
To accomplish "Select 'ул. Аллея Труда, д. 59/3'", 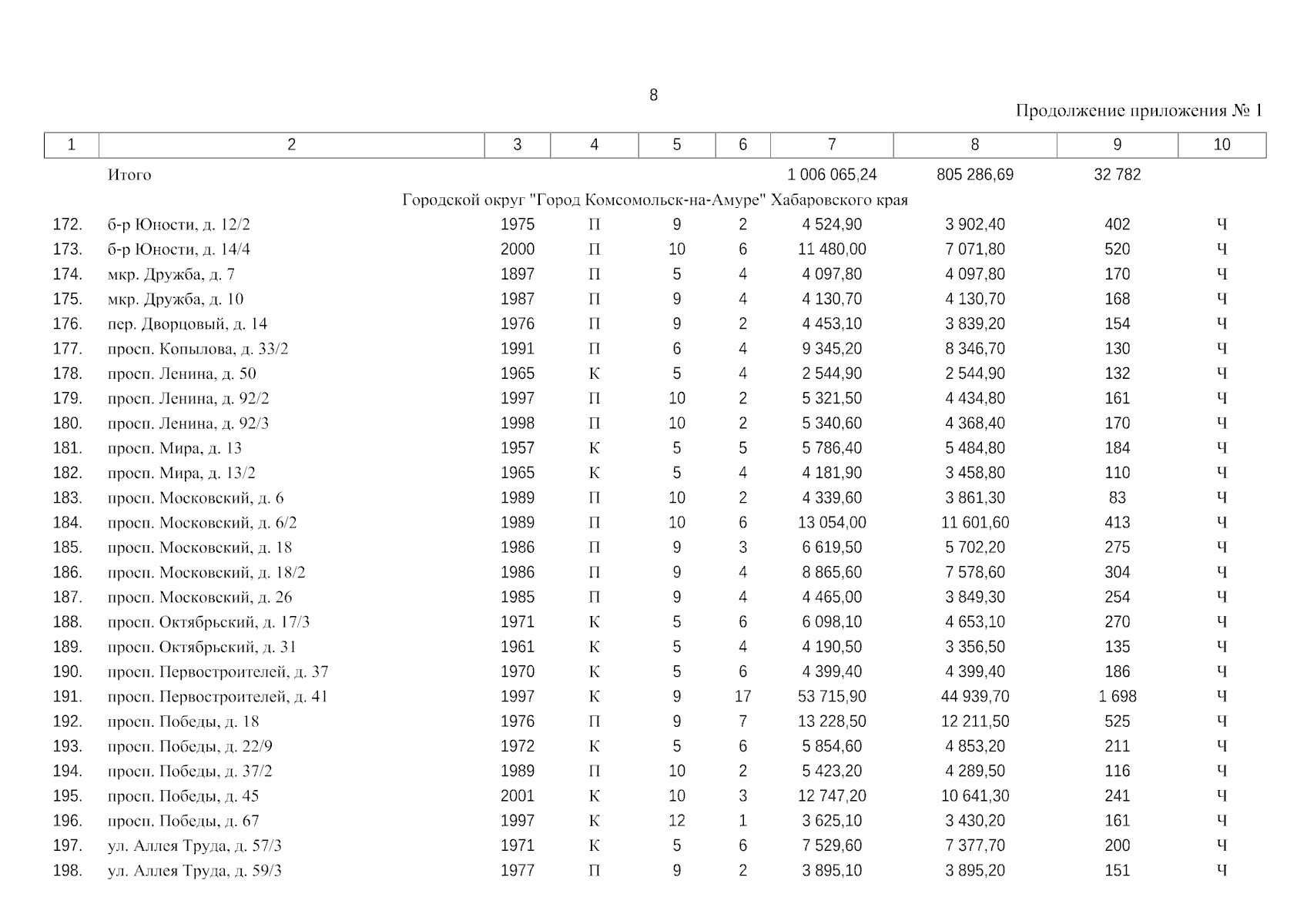I will coord(195,871).
